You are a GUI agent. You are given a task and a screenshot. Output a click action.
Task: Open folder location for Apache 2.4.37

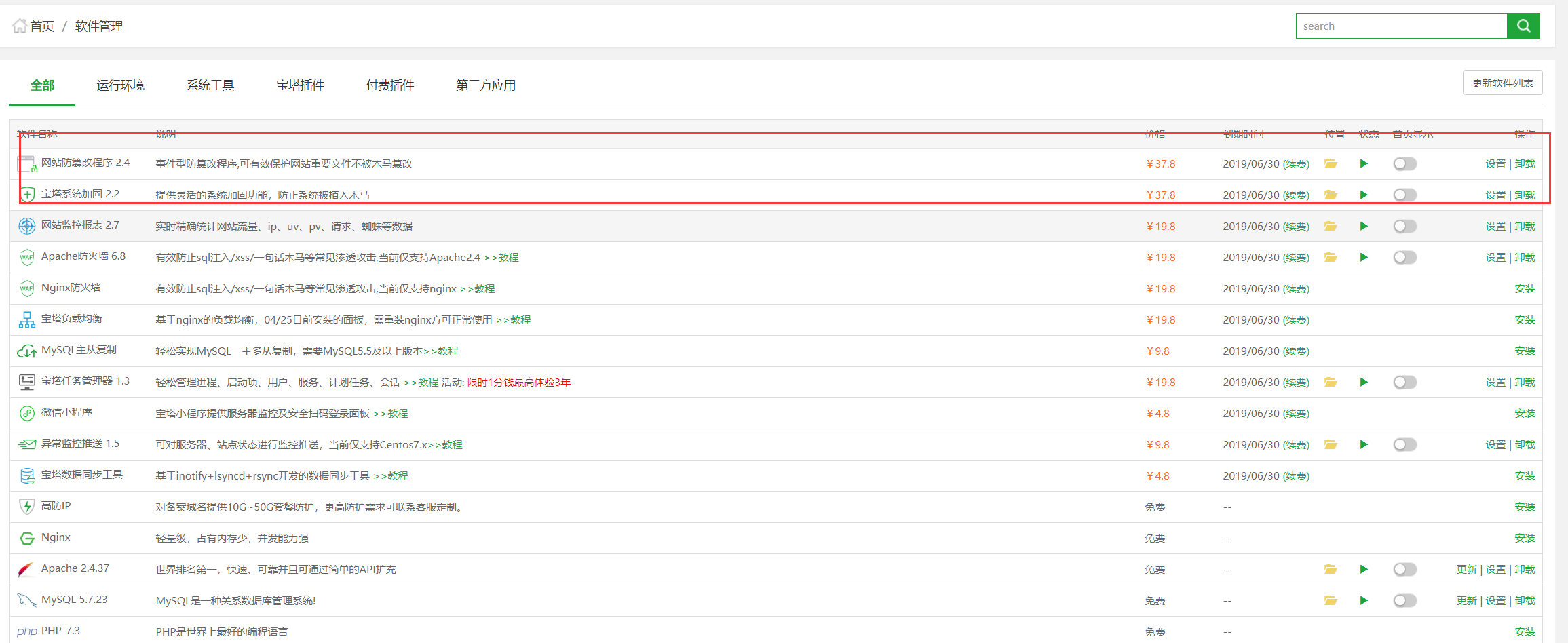[x=1331, y=569]
